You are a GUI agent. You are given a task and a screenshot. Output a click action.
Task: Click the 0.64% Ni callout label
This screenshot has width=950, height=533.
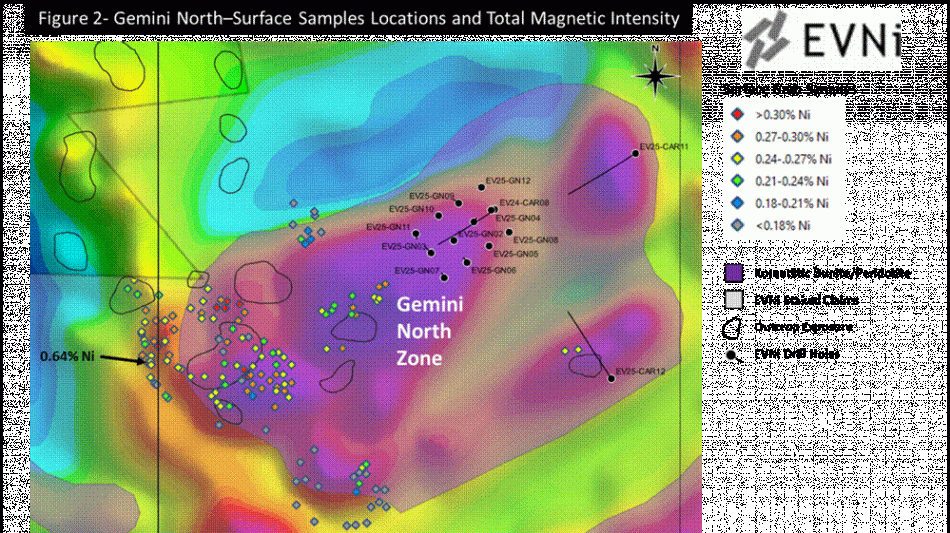click(x=67, y=356)
